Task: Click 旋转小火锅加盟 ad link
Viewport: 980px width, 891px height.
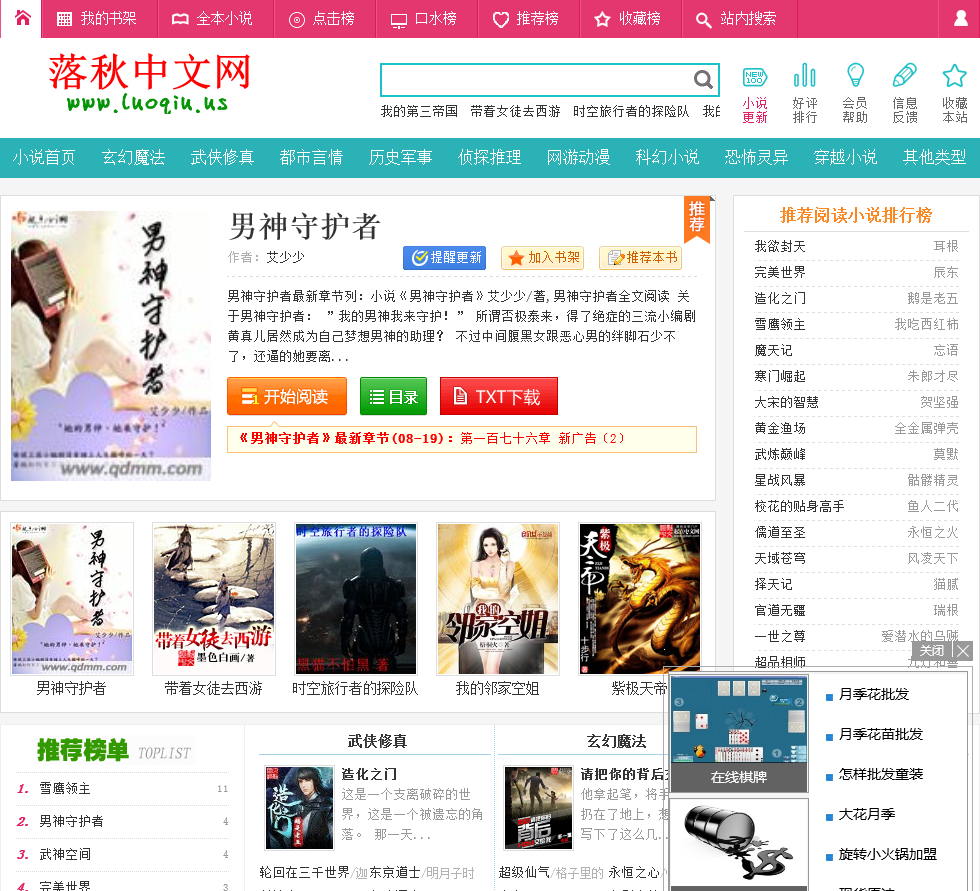Action: [888, 854]
